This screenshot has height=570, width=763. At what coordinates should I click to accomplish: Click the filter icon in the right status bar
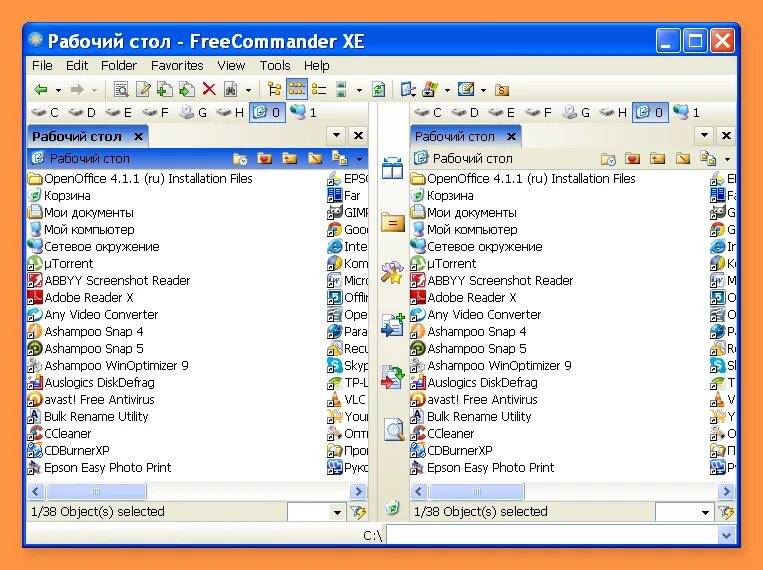pyautogui.click(x=726, y=512)
